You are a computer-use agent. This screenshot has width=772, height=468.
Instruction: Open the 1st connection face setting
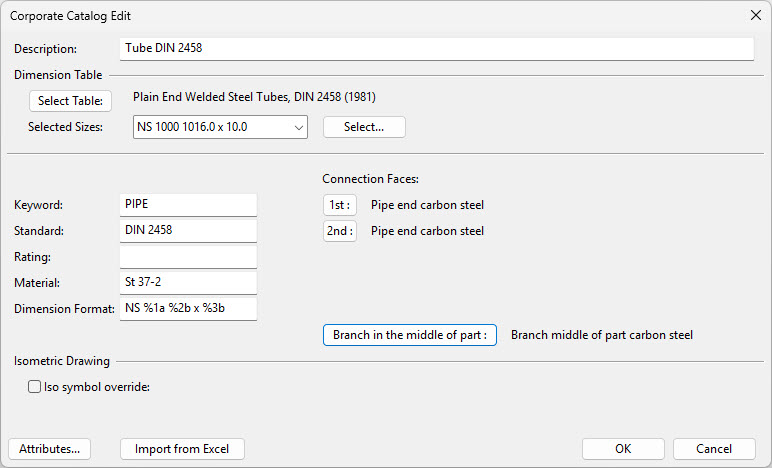point(339,205)
